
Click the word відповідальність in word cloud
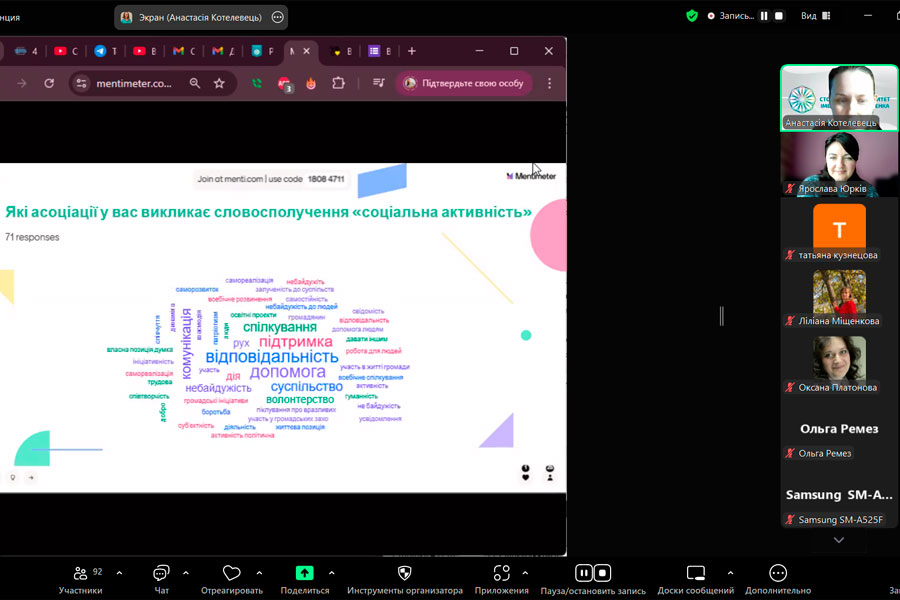click(x=272, y=357)
